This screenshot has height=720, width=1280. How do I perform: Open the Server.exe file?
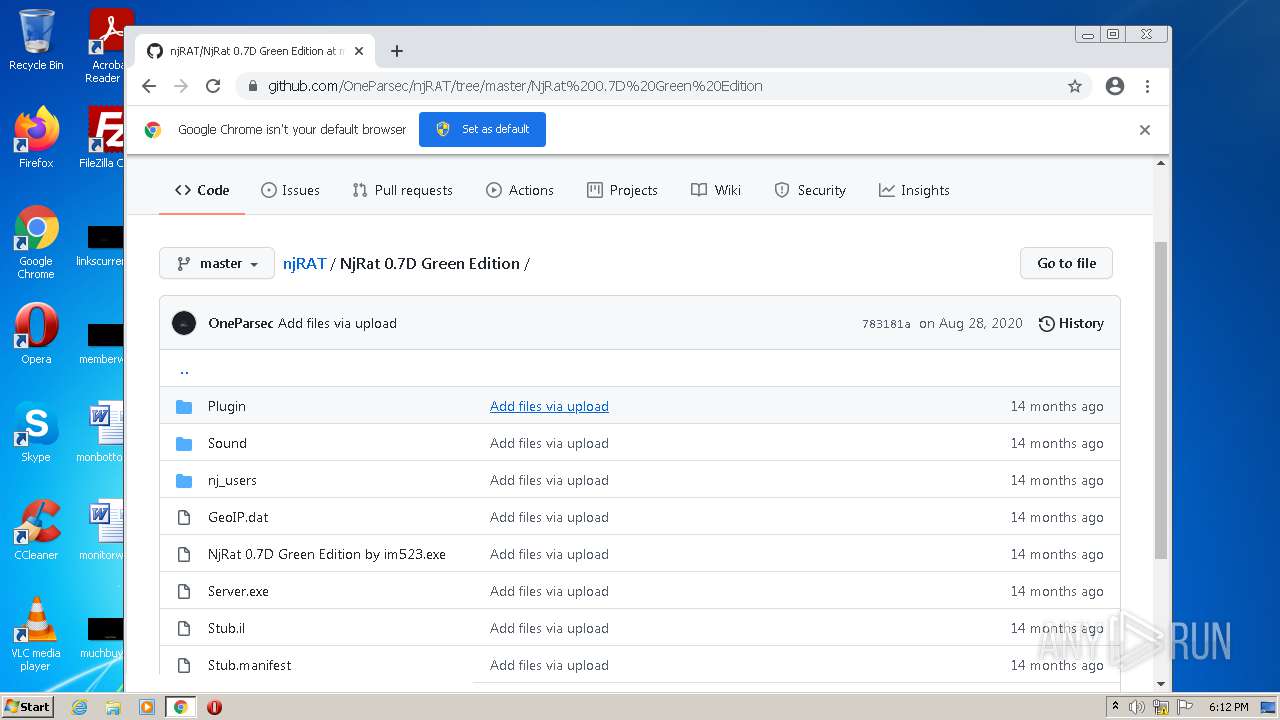click(238, 591)
